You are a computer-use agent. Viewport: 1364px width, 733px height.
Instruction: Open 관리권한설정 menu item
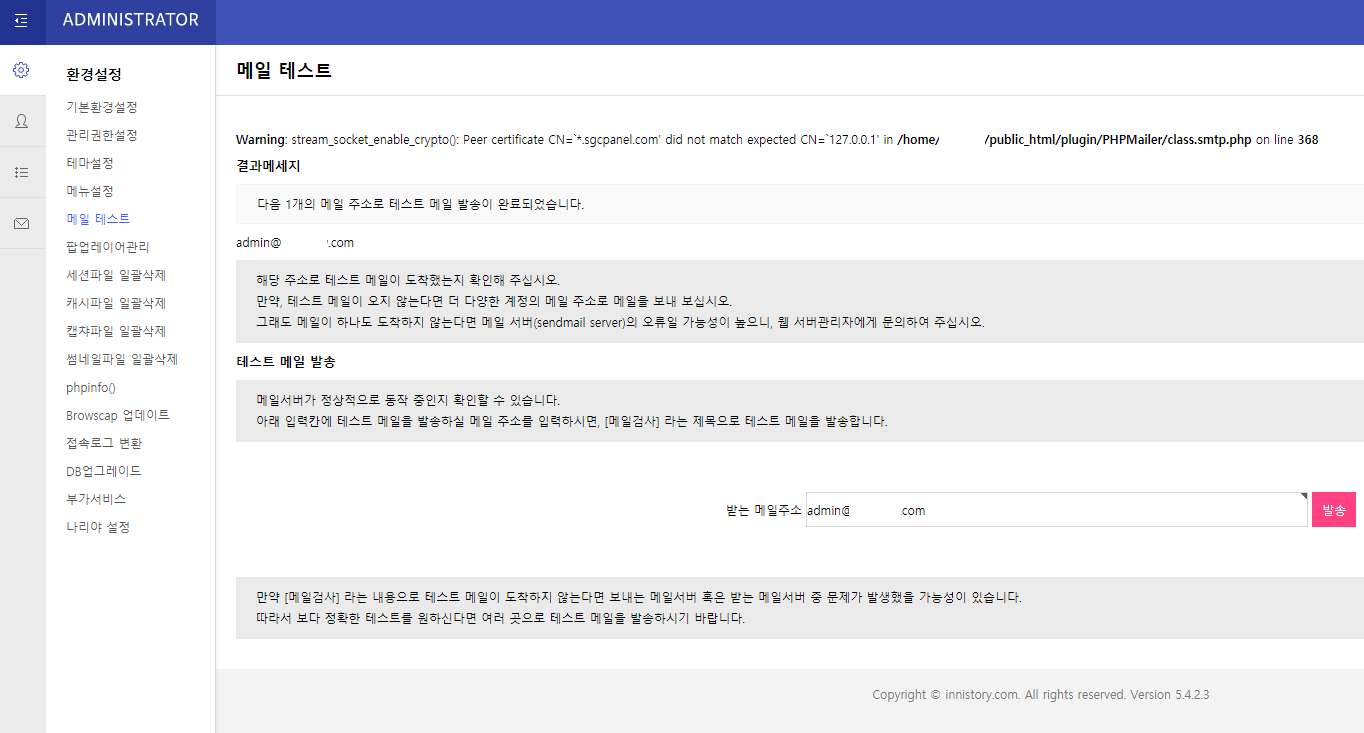click(x=101, y=135)
